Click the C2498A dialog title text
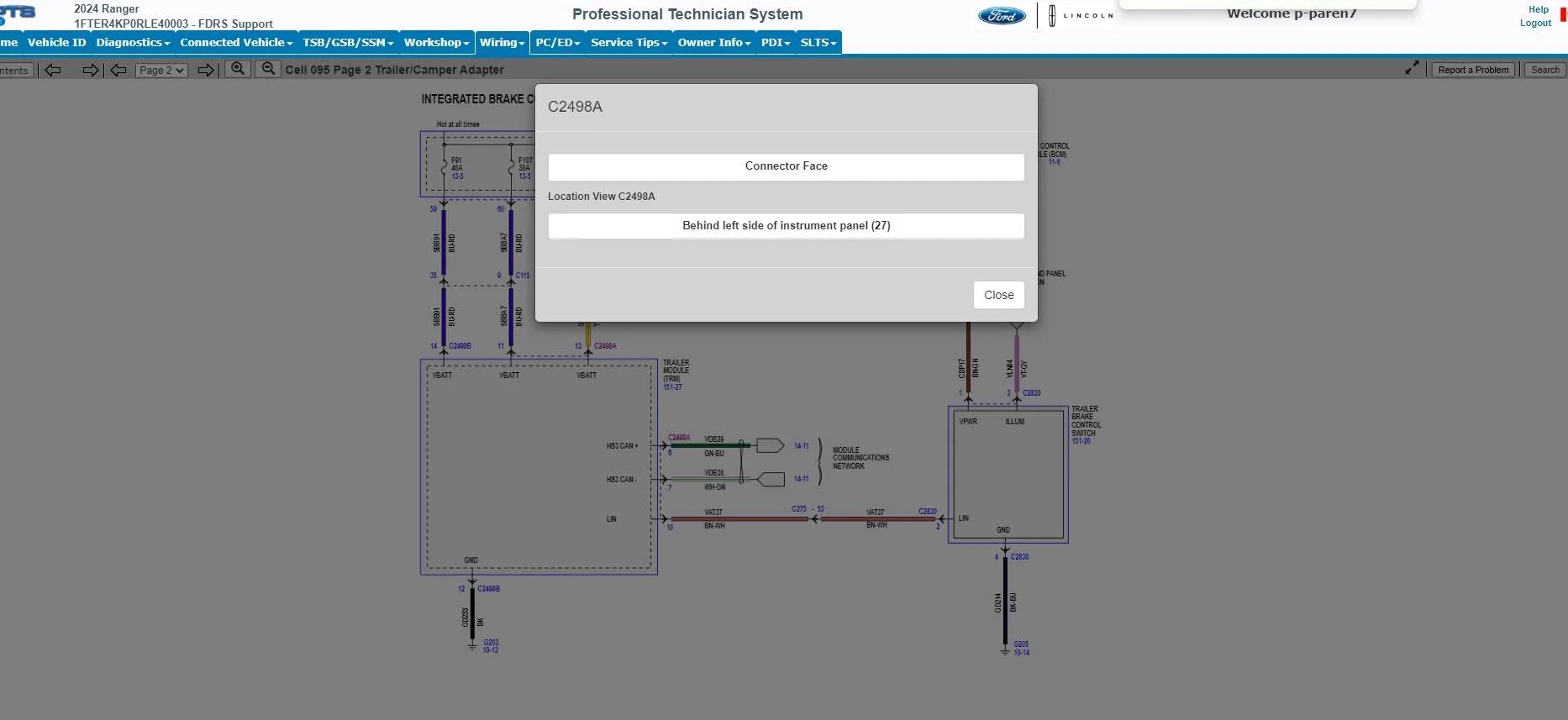This screenshot has height=720, width=1568. pos(575,107)
